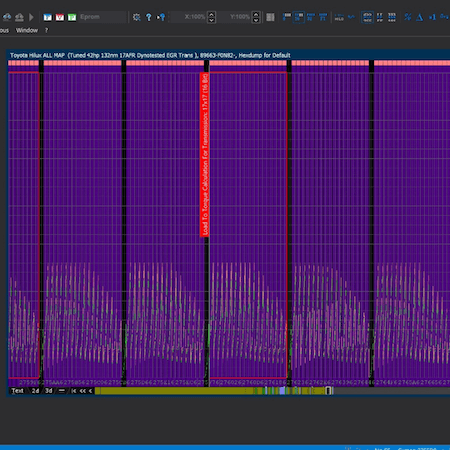450x450 pixels.
Task: Click the red Load To Torque Calculation label
Action: pos(205,154)
